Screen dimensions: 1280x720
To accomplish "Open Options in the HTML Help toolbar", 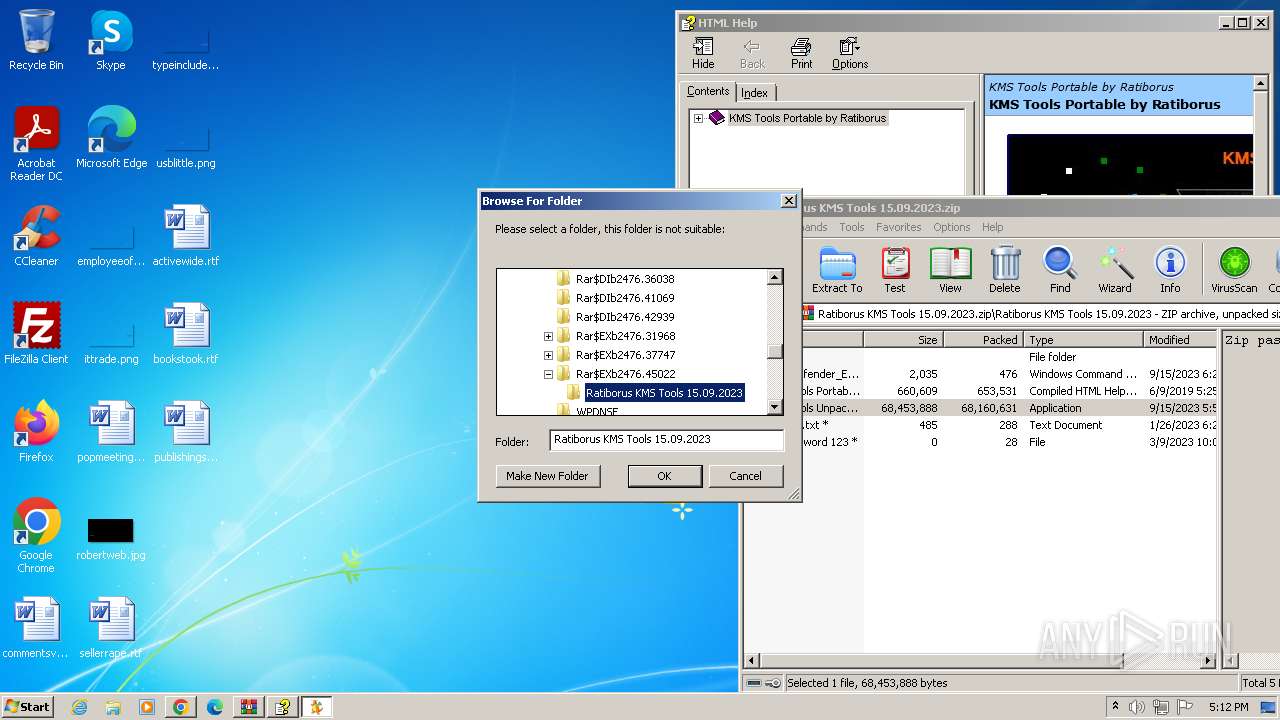I will click(850, 54).
